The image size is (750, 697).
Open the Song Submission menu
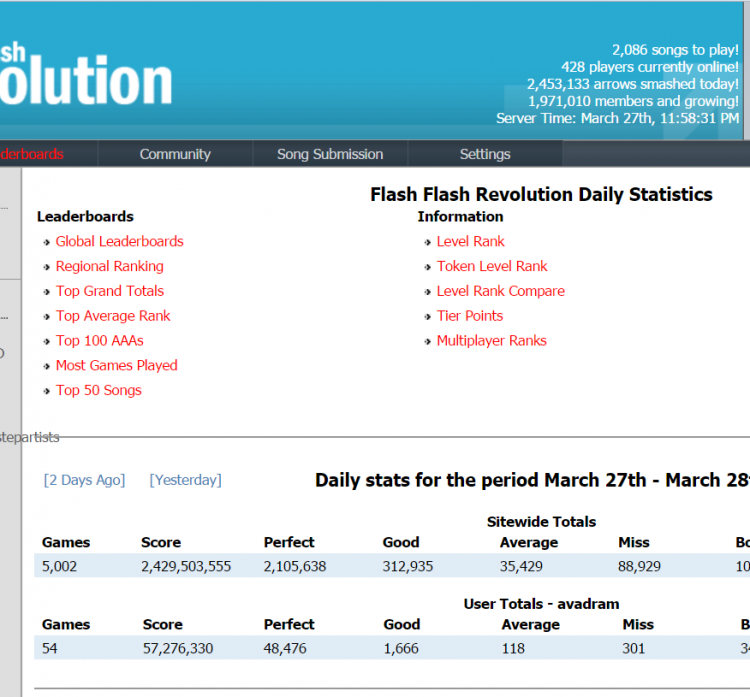pyautogui.click(x=330, y=154)
